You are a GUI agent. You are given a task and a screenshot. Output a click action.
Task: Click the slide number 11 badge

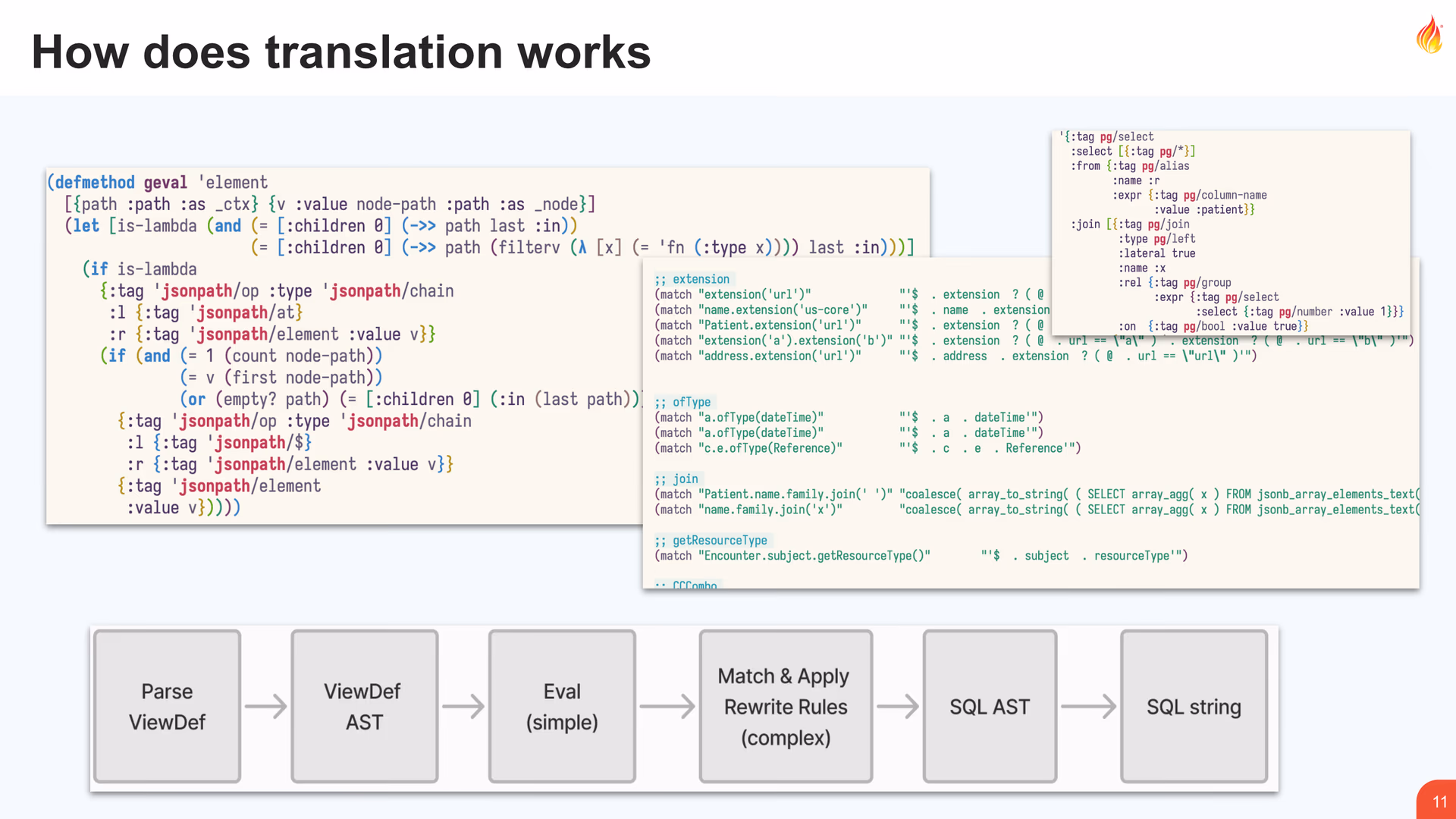tap(1439, 802)
